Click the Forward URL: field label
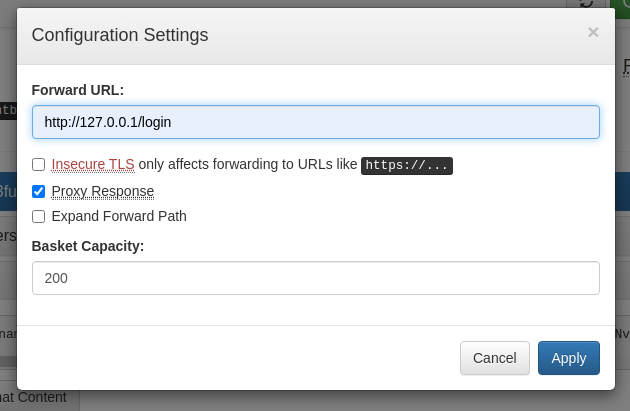Viewport: 630px width, 411px height. (78, 90)
